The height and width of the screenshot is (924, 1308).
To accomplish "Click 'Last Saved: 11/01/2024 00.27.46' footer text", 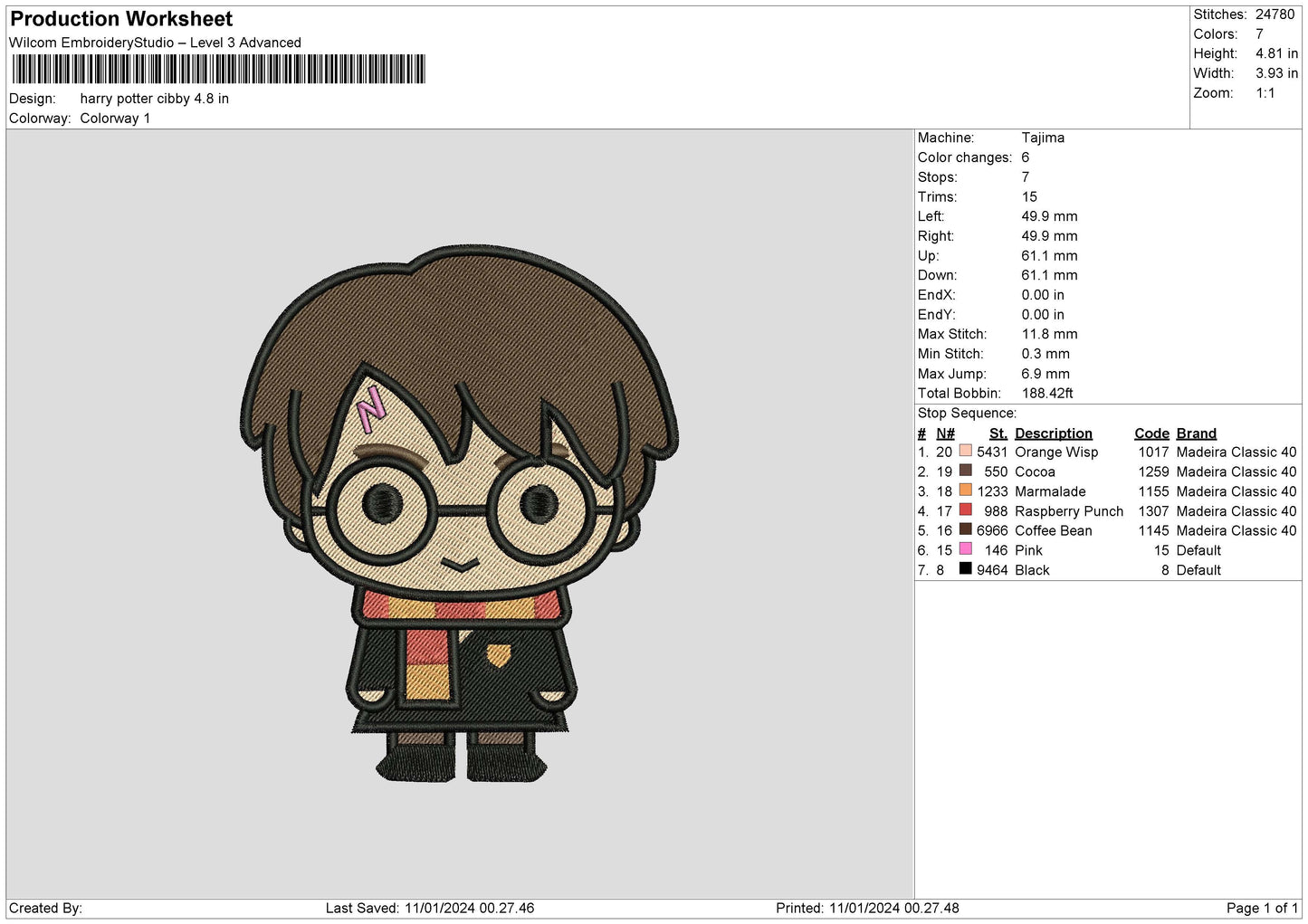I will pyautogui.click(x=430, y=908).
